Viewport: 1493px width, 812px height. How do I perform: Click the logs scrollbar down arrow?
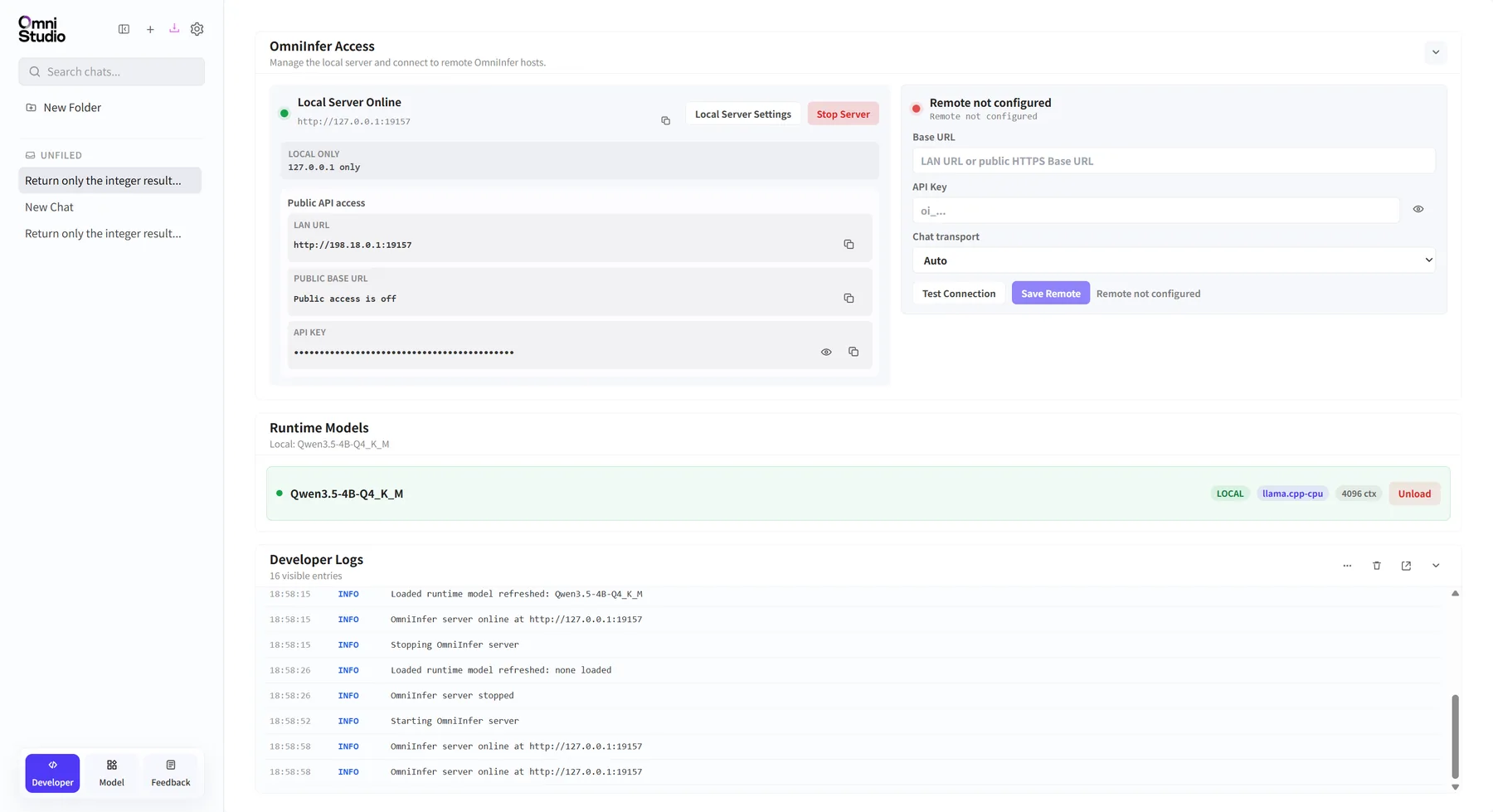[x=1455, y=787]
